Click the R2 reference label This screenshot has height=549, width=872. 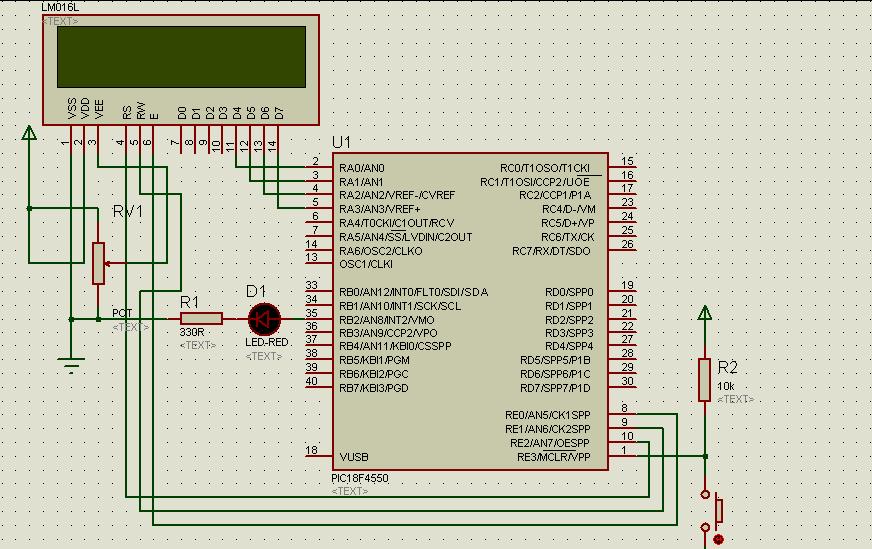pos(727,367)
